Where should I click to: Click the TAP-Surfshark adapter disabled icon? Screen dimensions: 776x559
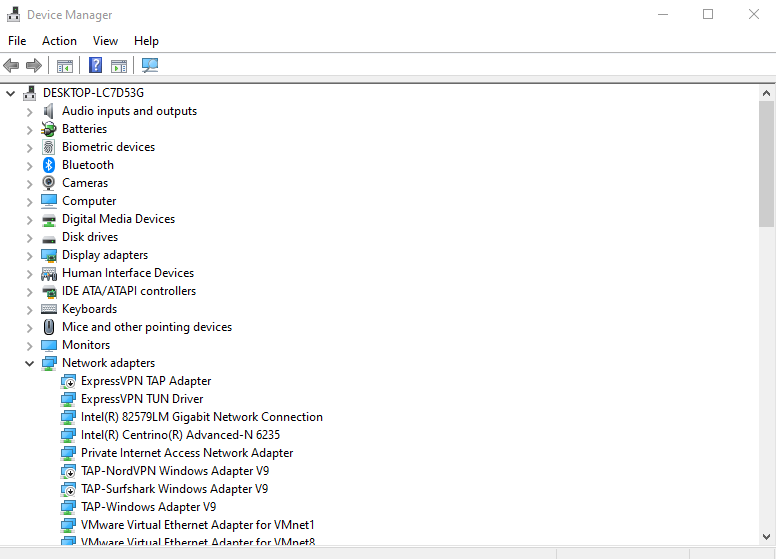[x=68, y=489]
